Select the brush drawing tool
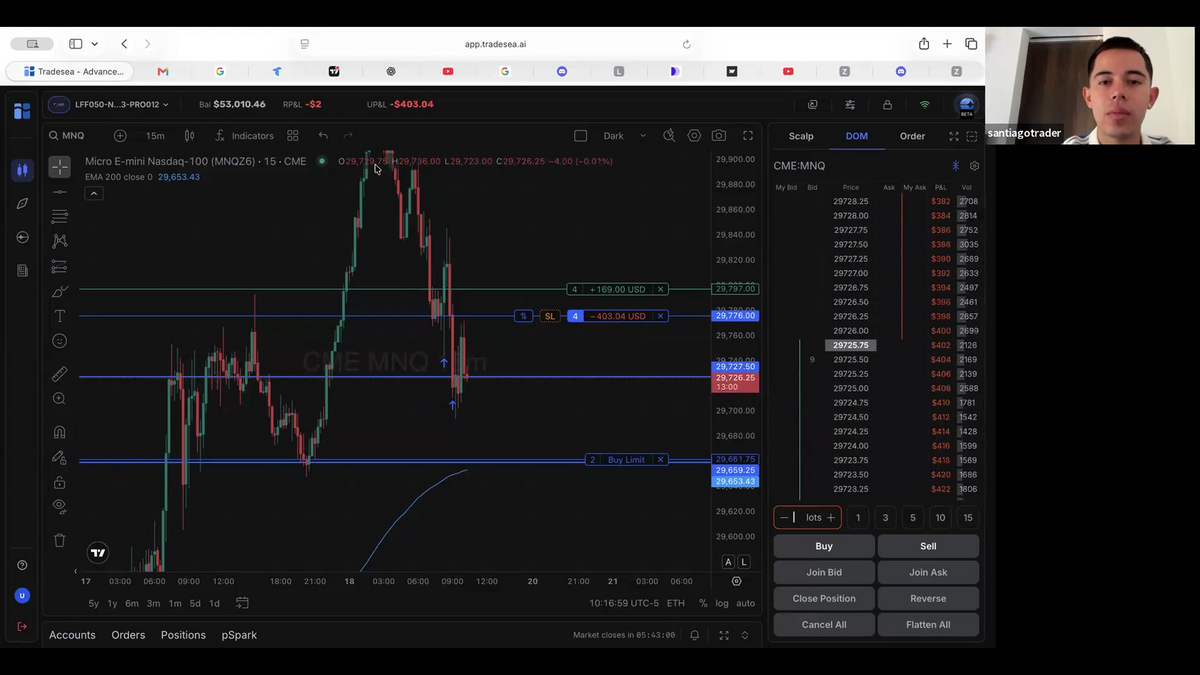This screenshot has width=1200, height=675. 60,291
